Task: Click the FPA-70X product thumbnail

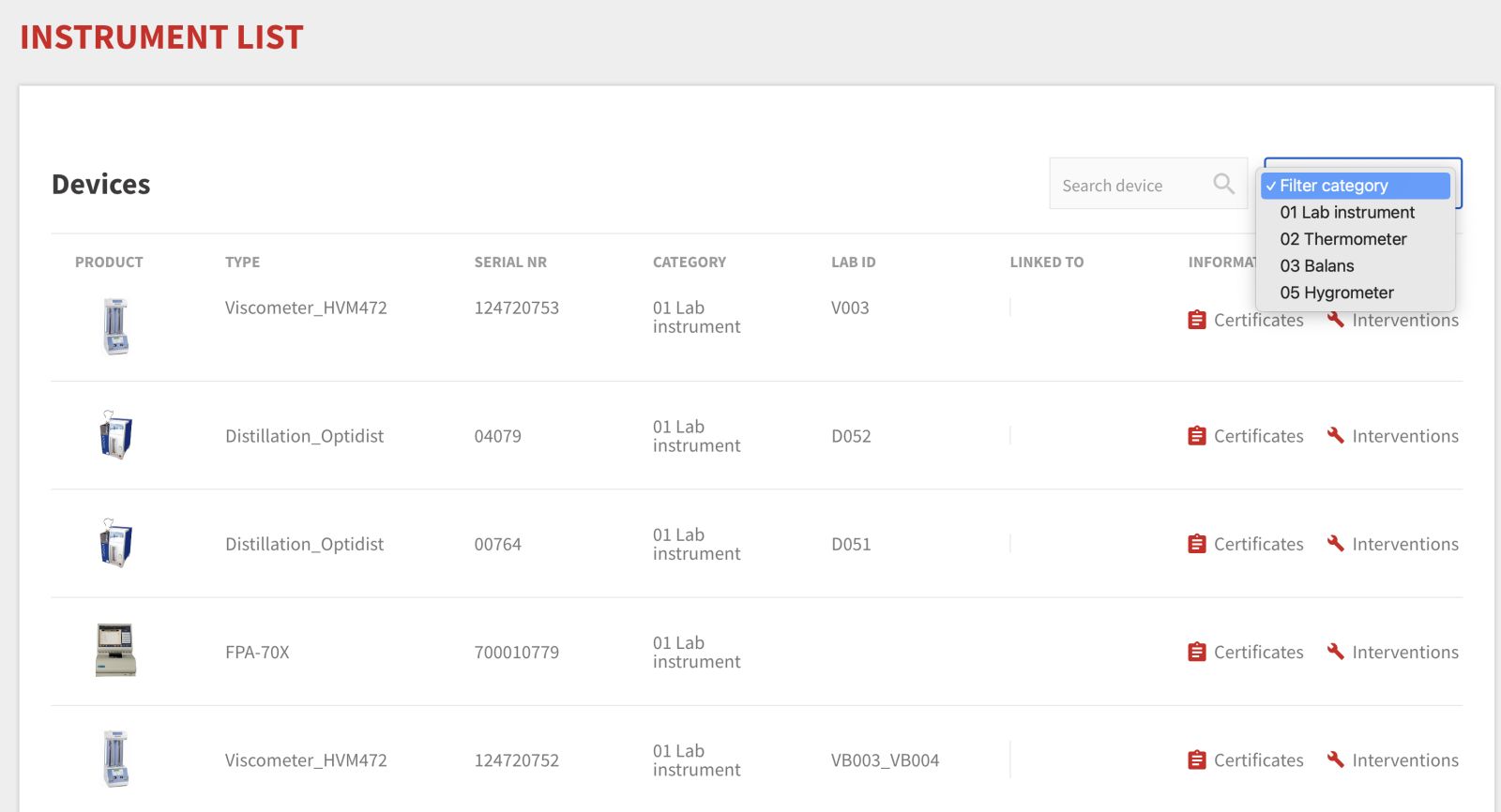Action: [x=115, y=650]
